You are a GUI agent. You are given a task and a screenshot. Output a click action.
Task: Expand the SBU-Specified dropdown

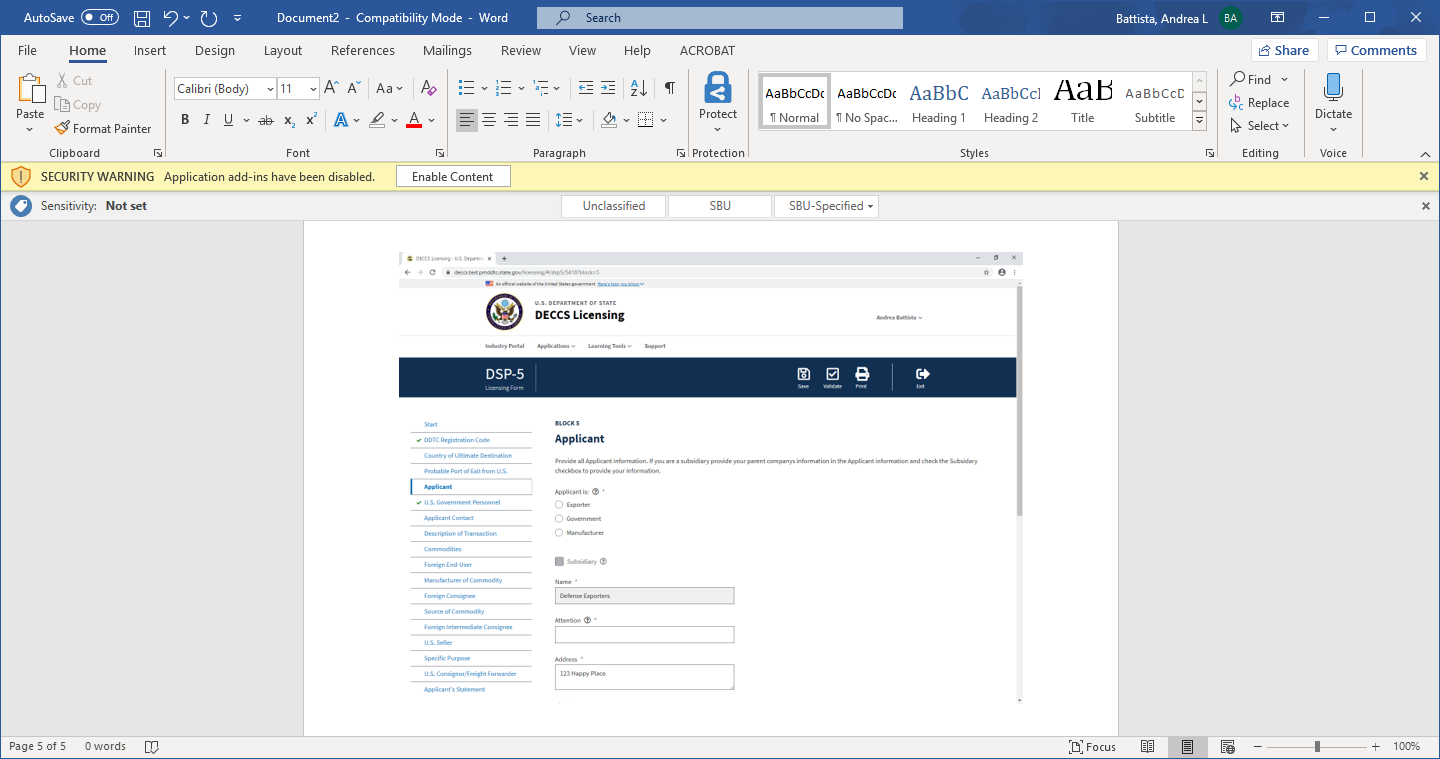(826, 206)
